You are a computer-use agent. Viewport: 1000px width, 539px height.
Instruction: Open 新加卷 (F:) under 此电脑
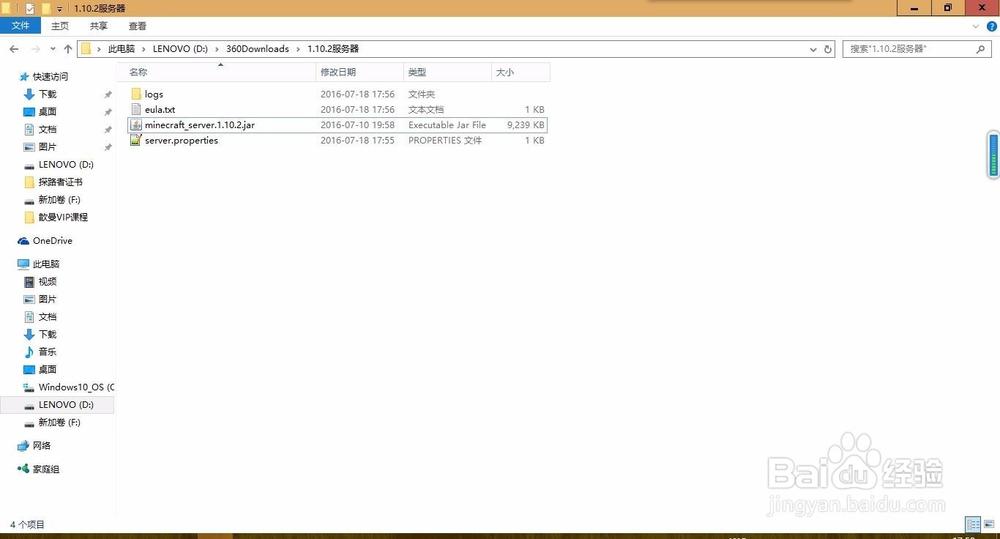click(59, 422)
